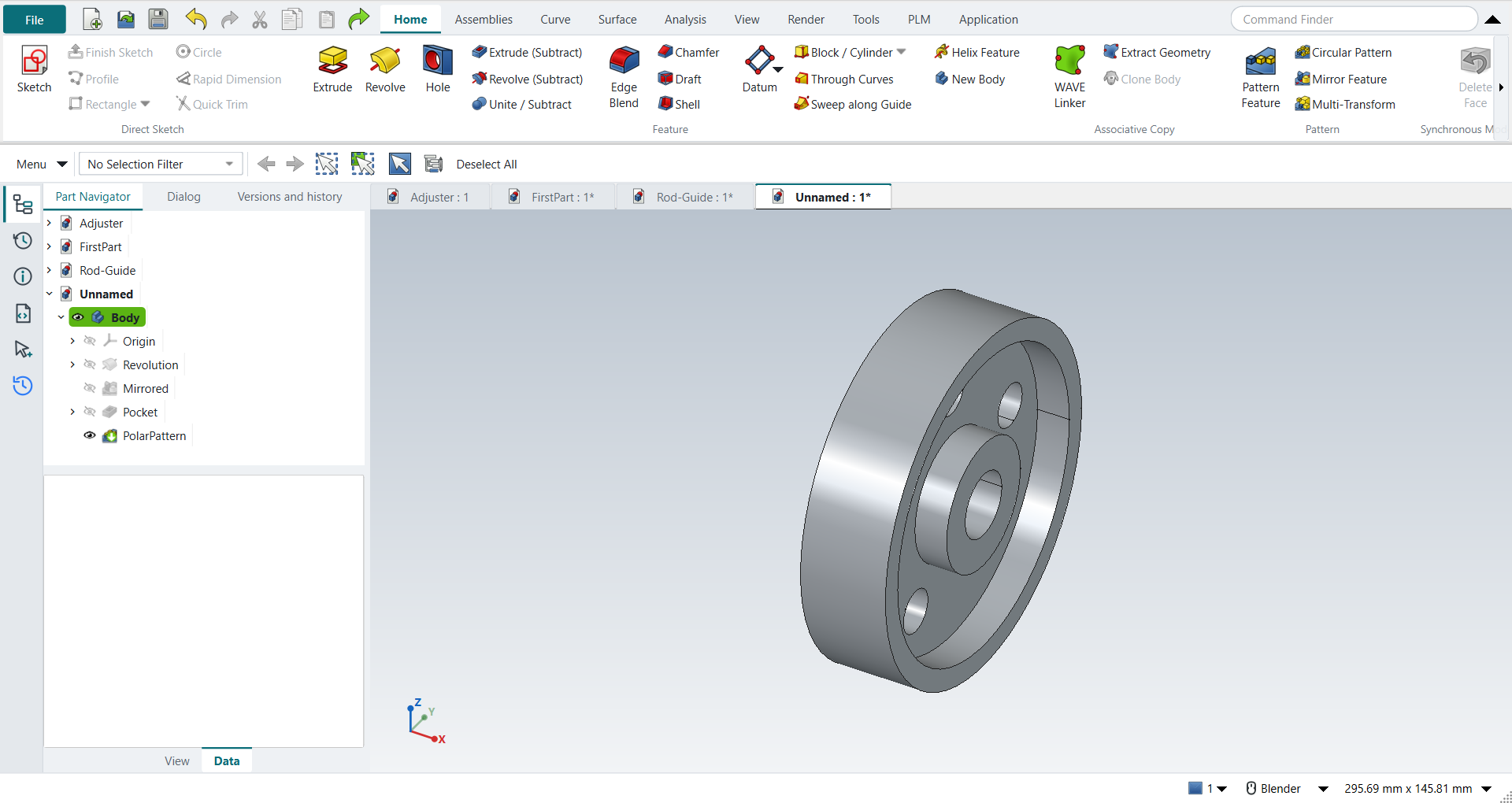Show the hidden Mirrored feature

pos(90,388)
